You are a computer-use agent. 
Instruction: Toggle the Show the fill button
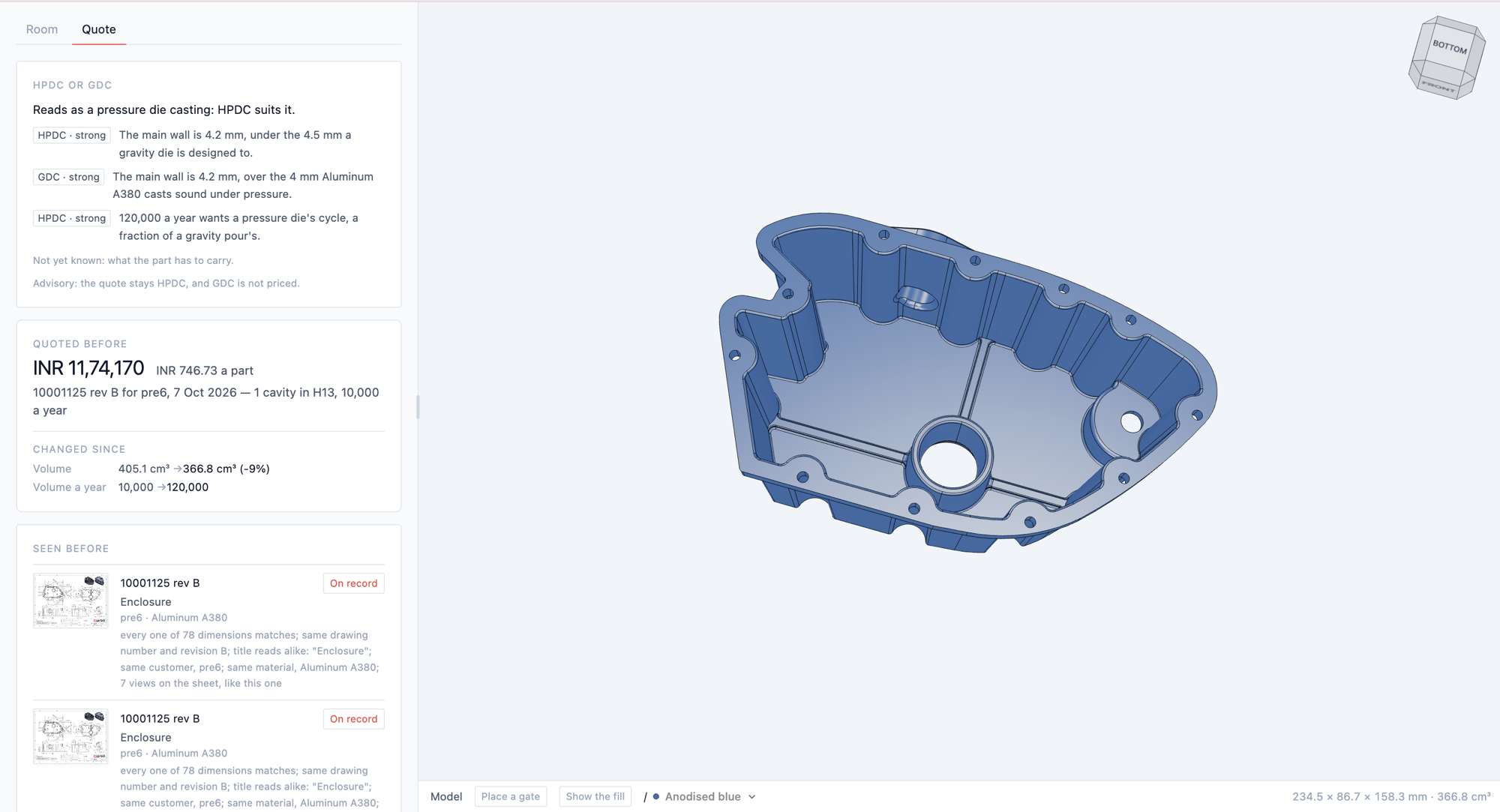tap(595, 796)
